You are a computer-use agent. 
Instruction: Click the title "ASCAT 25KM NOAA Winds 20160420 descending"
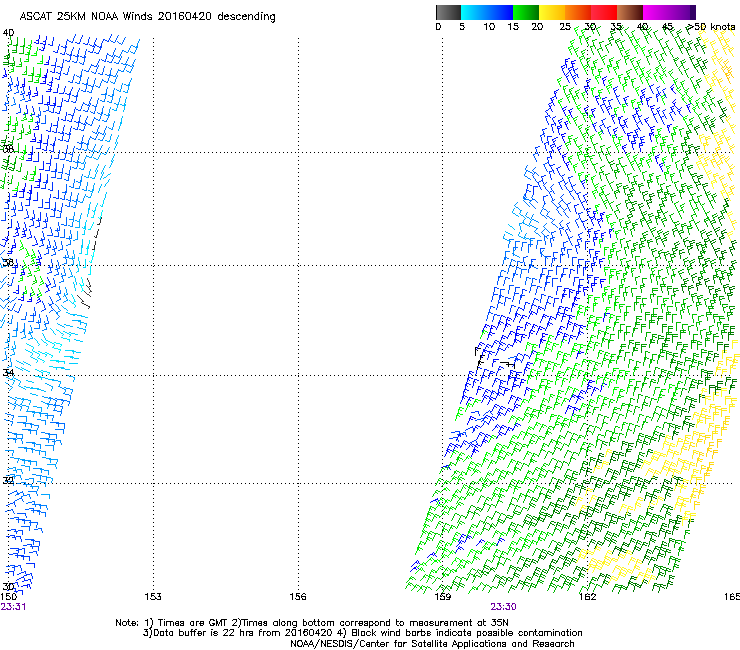click(x=147, y=17)
